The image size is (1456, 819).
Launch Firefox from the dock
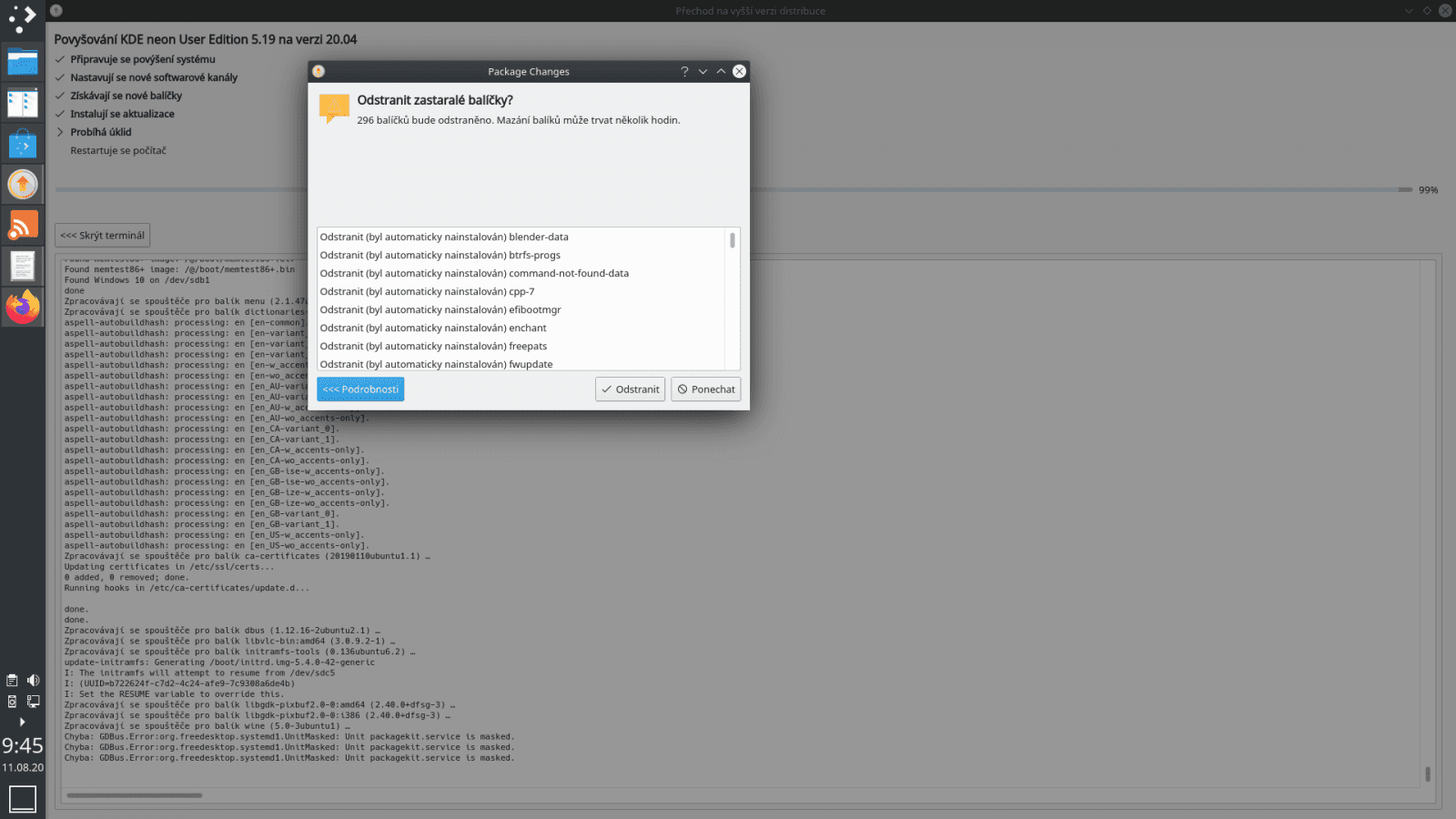coord(23,307)
